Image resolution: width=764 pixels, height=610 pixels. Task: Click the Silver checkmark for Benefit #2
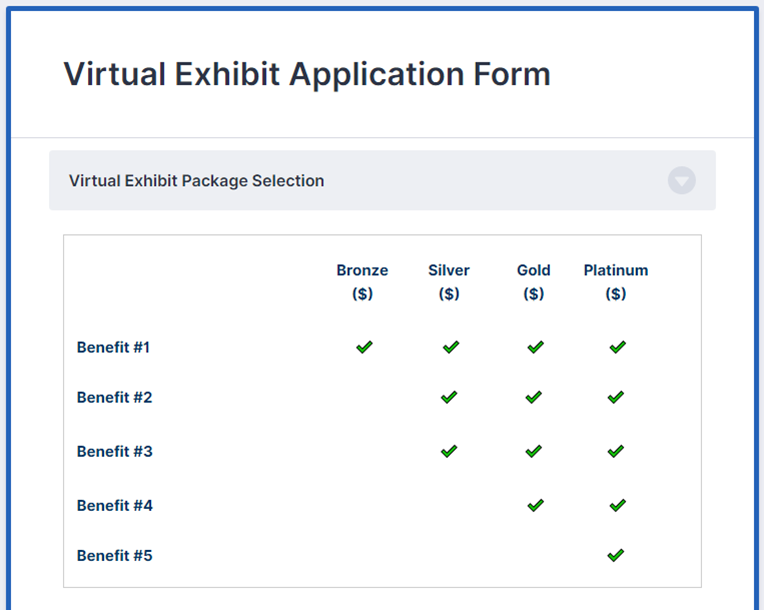click(449, 397)
